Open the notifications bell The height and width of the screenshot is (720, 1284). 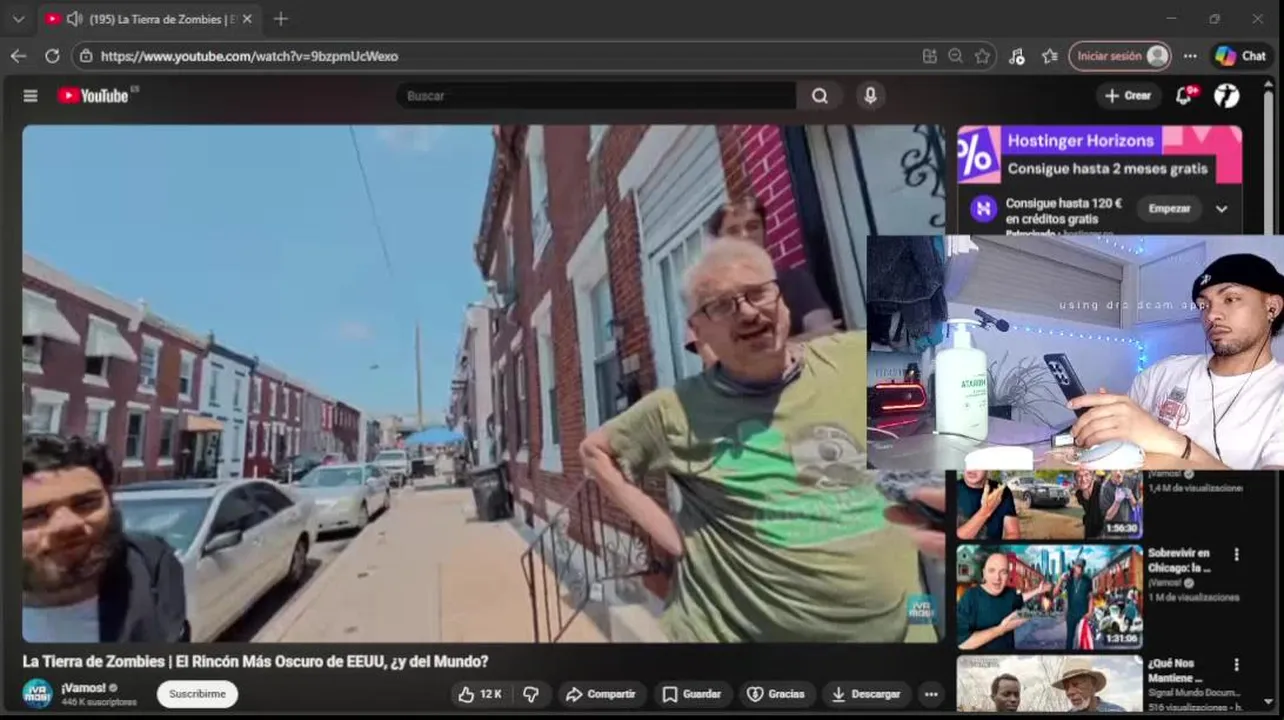tap(1185, 96)
